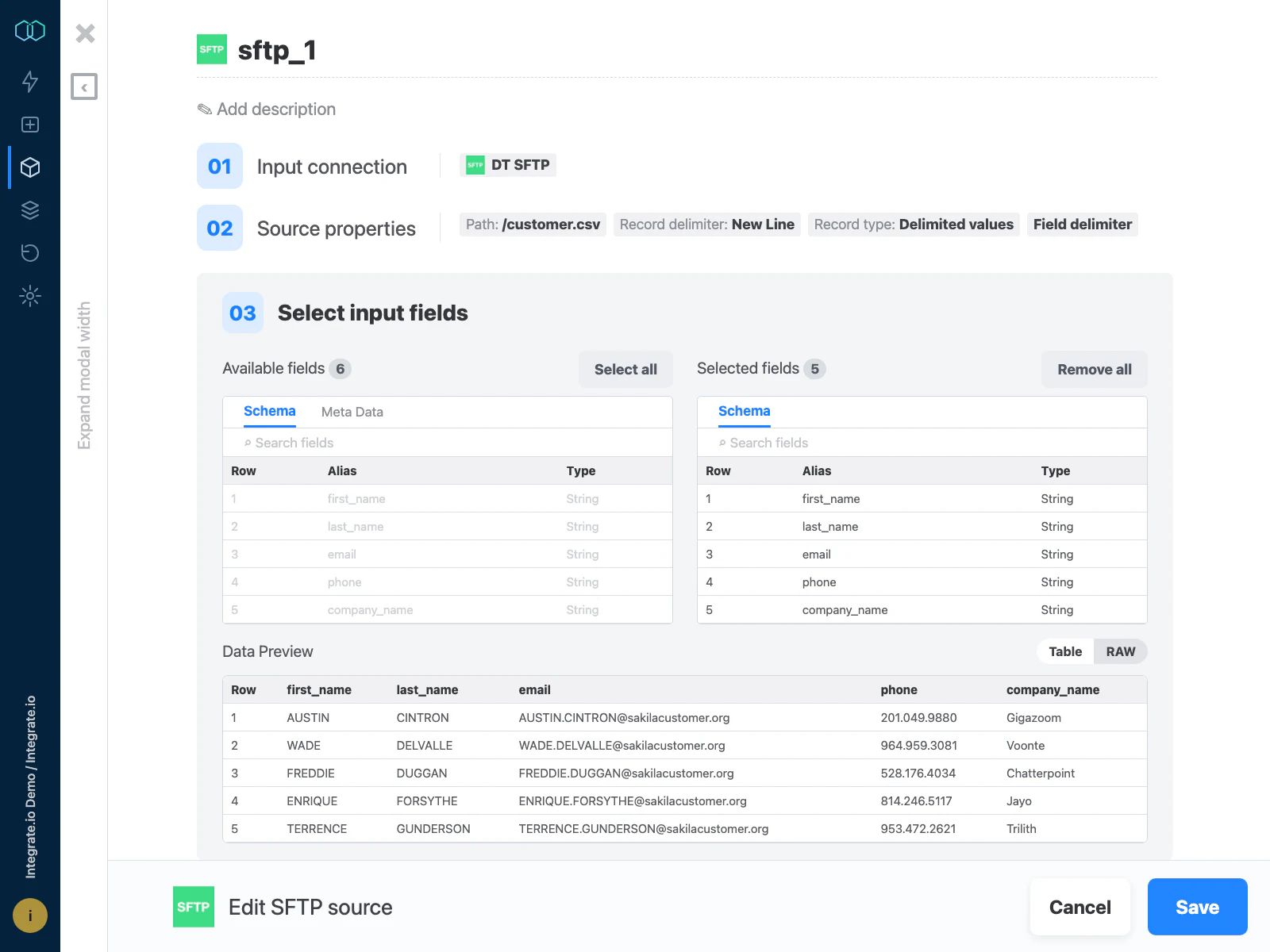The image size is (1270, 952).
Task: Select the Schema tab in Selected fields
Action: click(745, 411)
